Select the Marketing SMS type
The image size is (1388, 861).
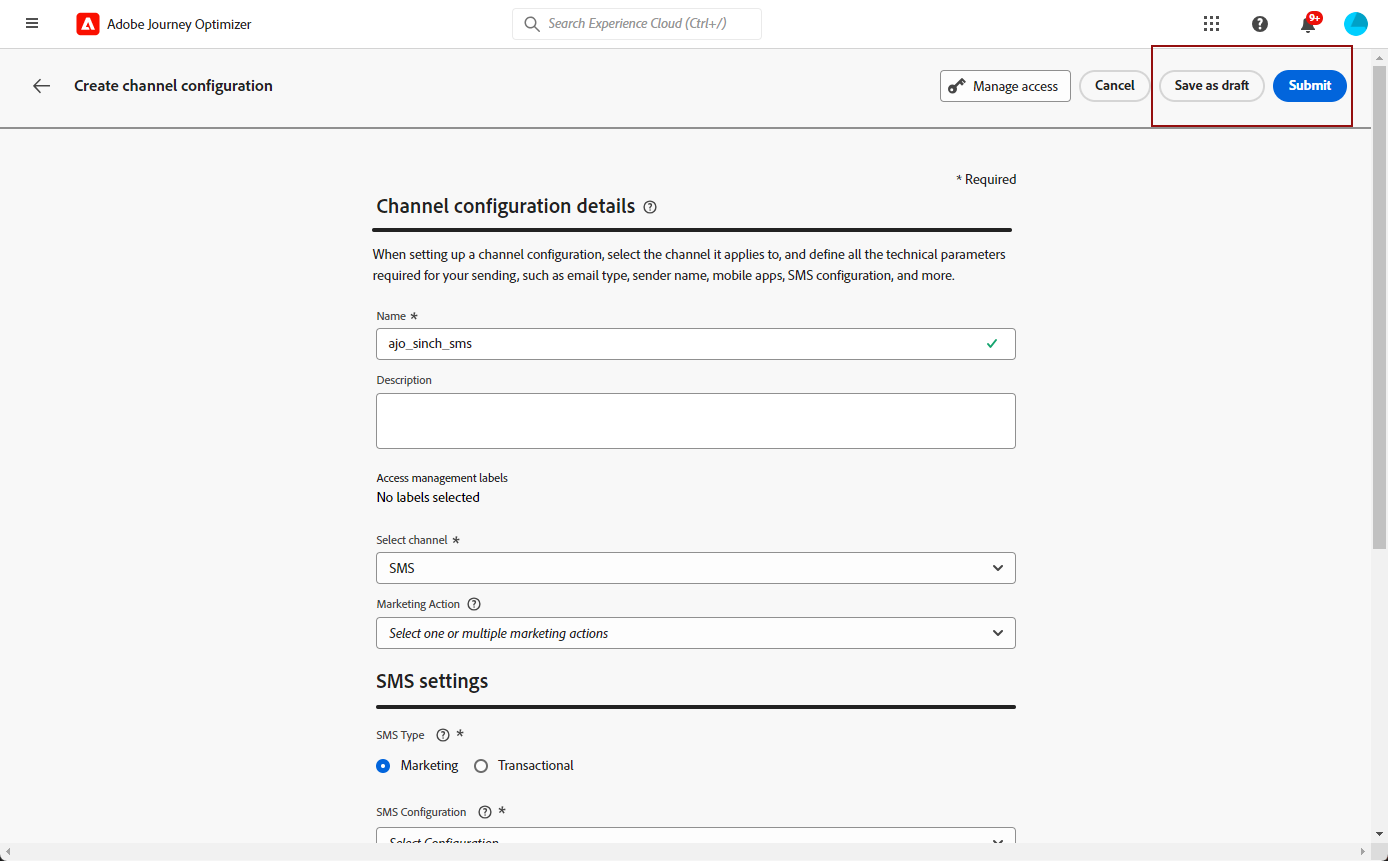(383, 766)
